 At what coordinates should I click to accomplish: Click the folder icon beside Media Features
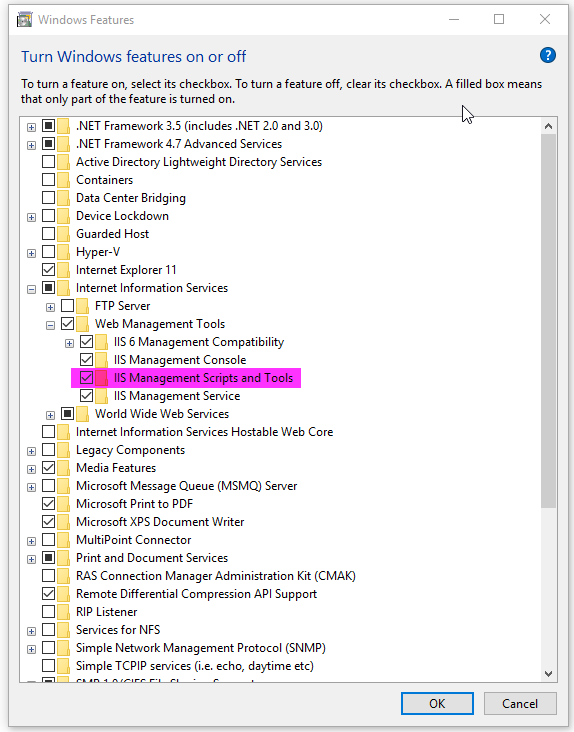[x=63, y=468]
